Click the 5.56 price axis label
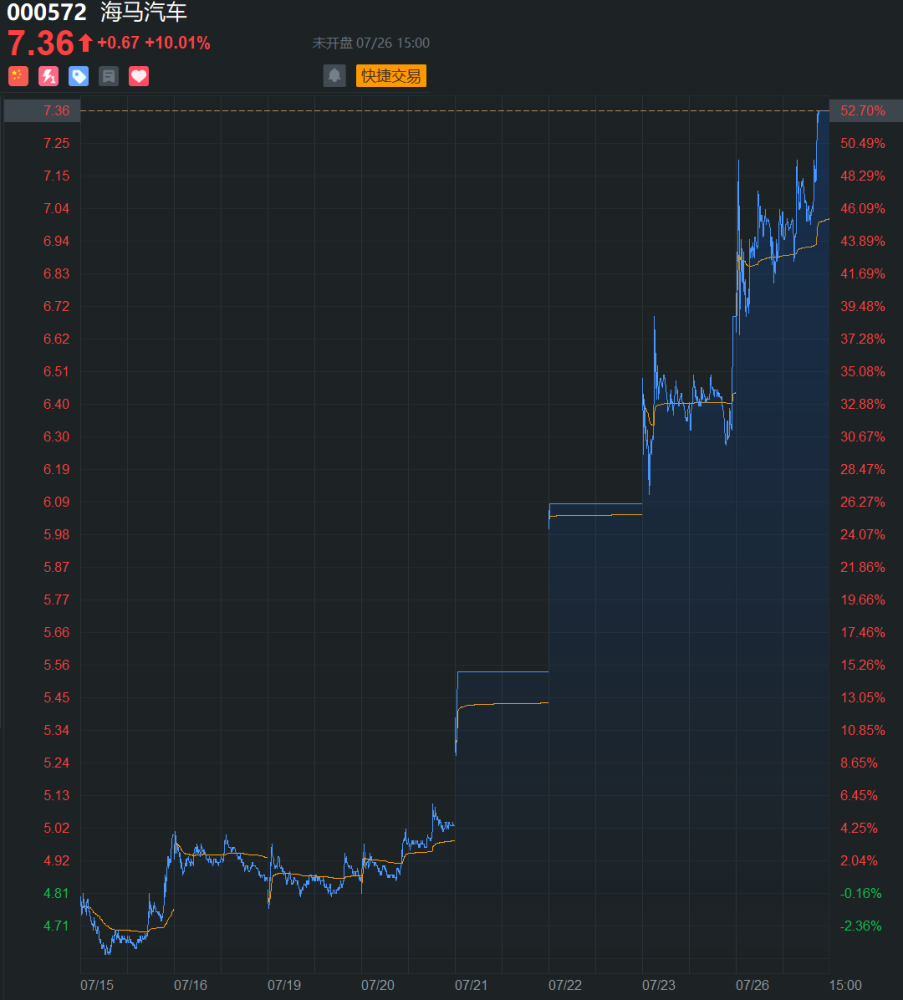Image resolution: width=903 pixels, height=1000 pixels. (57, 665)
